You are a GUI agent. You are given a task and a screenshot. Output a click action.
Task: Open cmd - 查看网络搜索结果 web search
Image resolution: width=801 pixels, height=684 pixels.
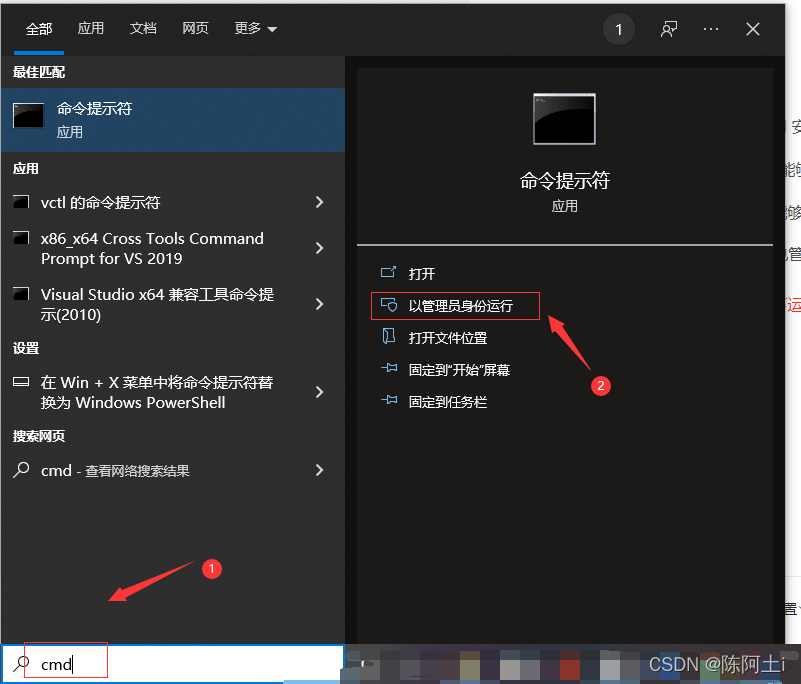[x=173, y=470]
